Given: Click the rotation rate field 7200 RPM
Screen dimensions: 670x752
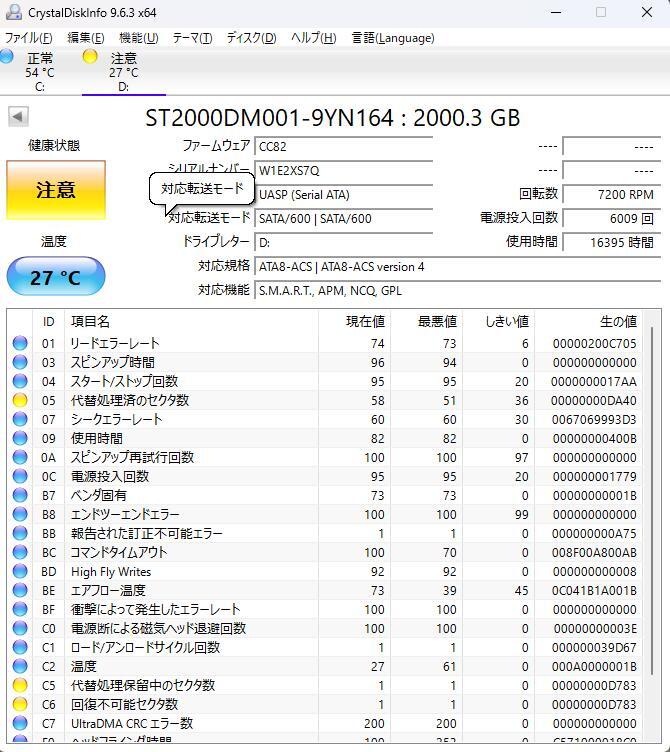Looking at the screenshot, I should (612, 195).
